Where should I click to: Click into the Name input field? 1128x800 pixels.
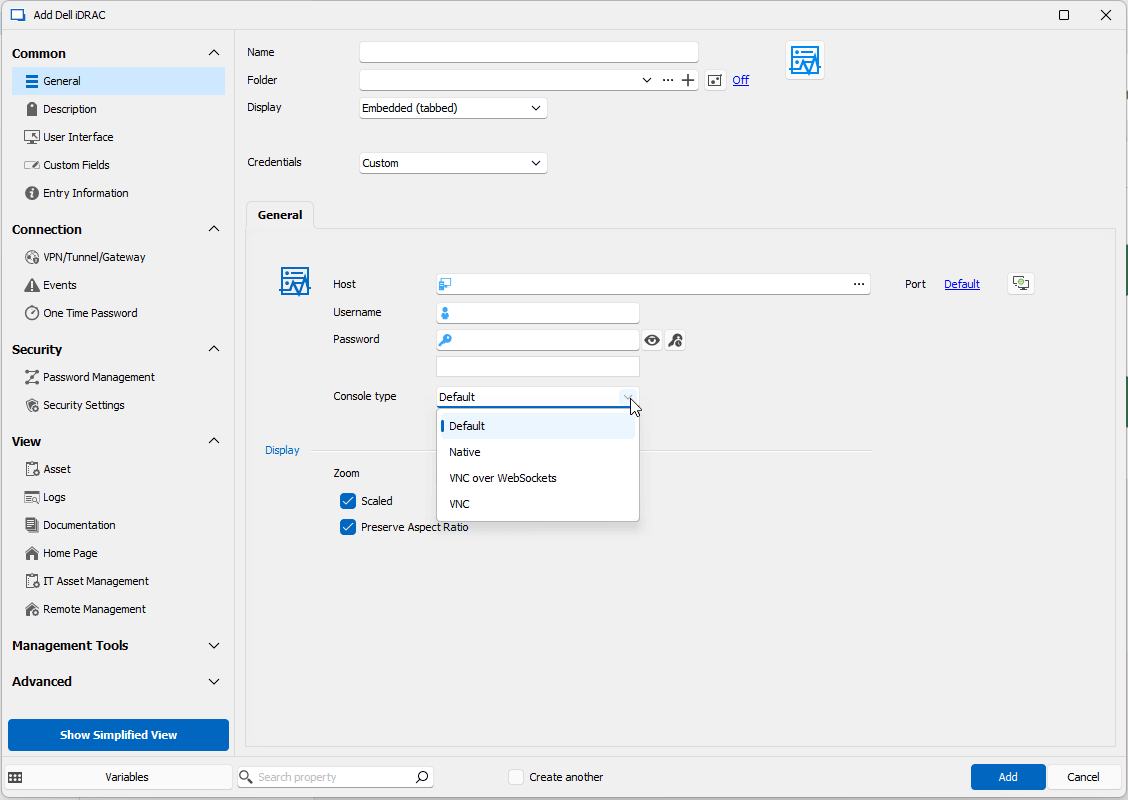point(528,52)
